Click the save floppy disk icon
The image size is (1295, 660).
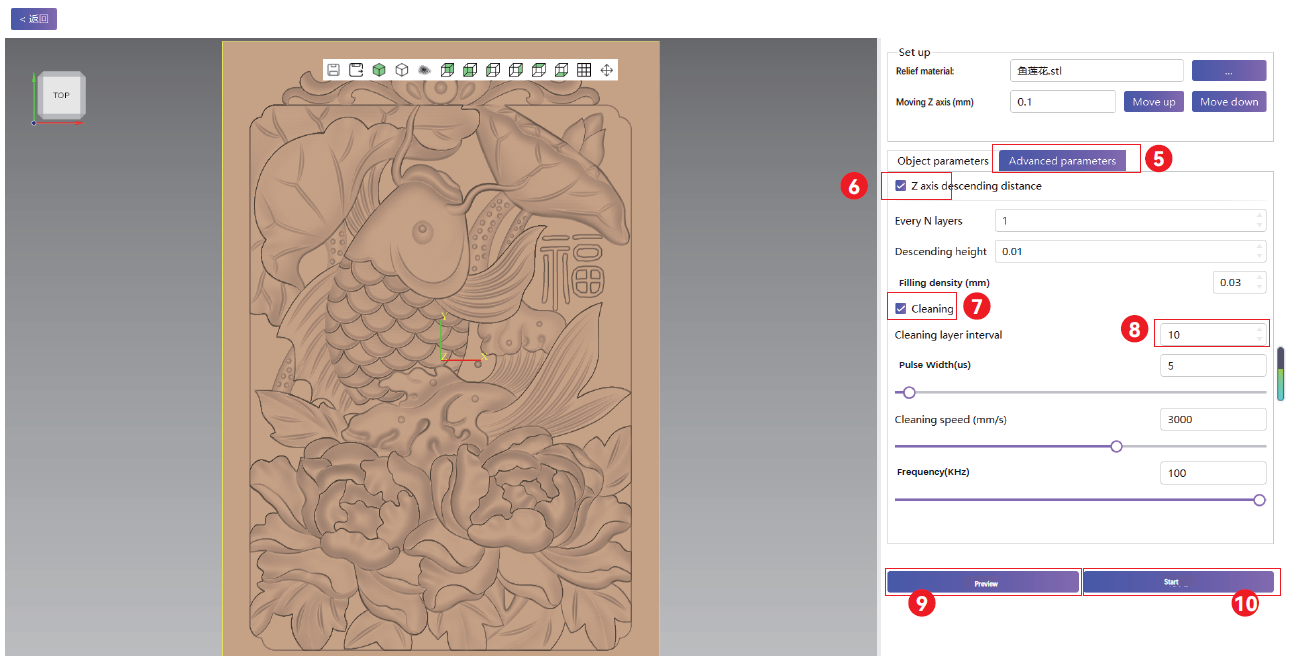[334, 70]
